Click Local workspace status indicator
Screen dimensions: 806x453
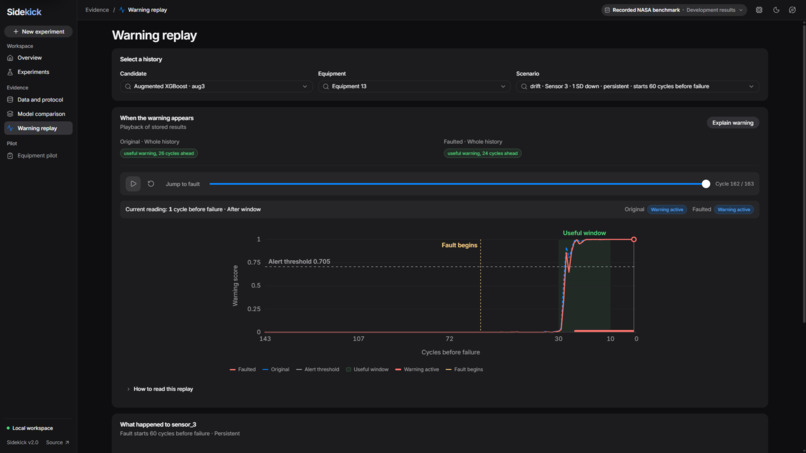pyautogui.click(x=30, y=428)
